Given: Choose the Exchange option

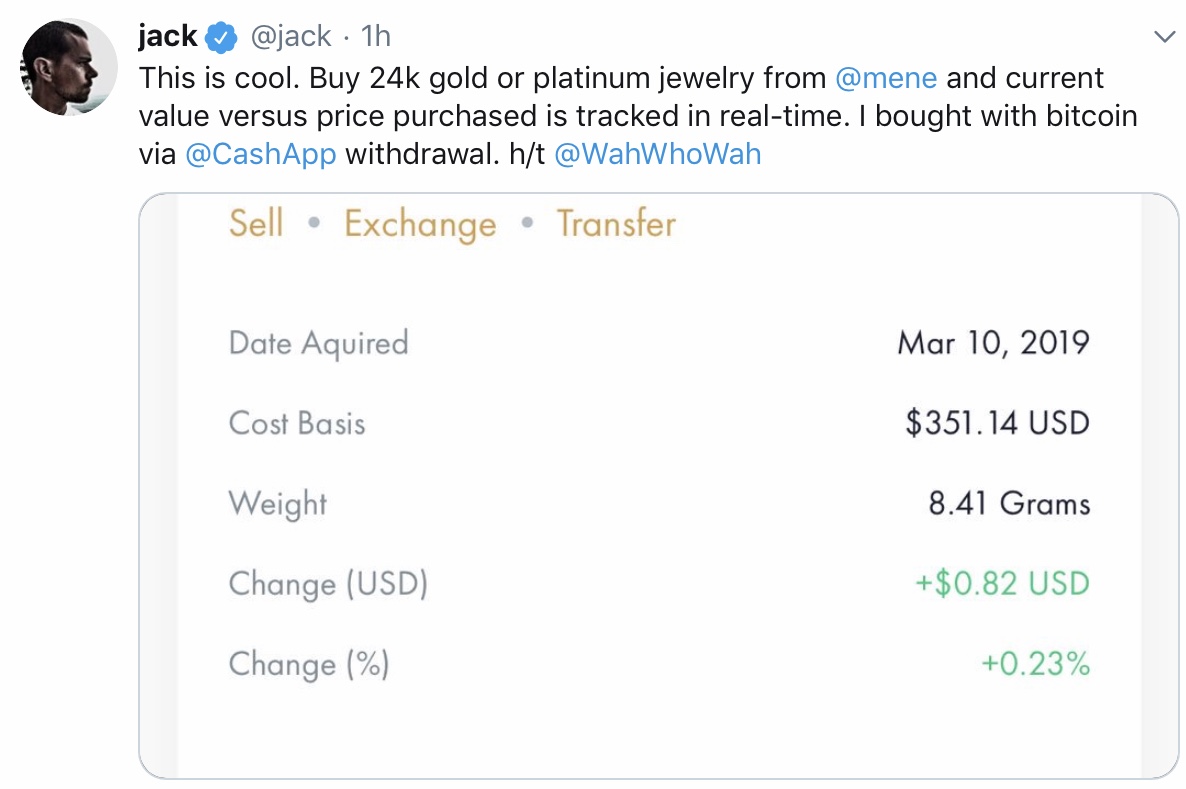Looking at the screenshot, I should pyautogui.click(x=420, y=224).
